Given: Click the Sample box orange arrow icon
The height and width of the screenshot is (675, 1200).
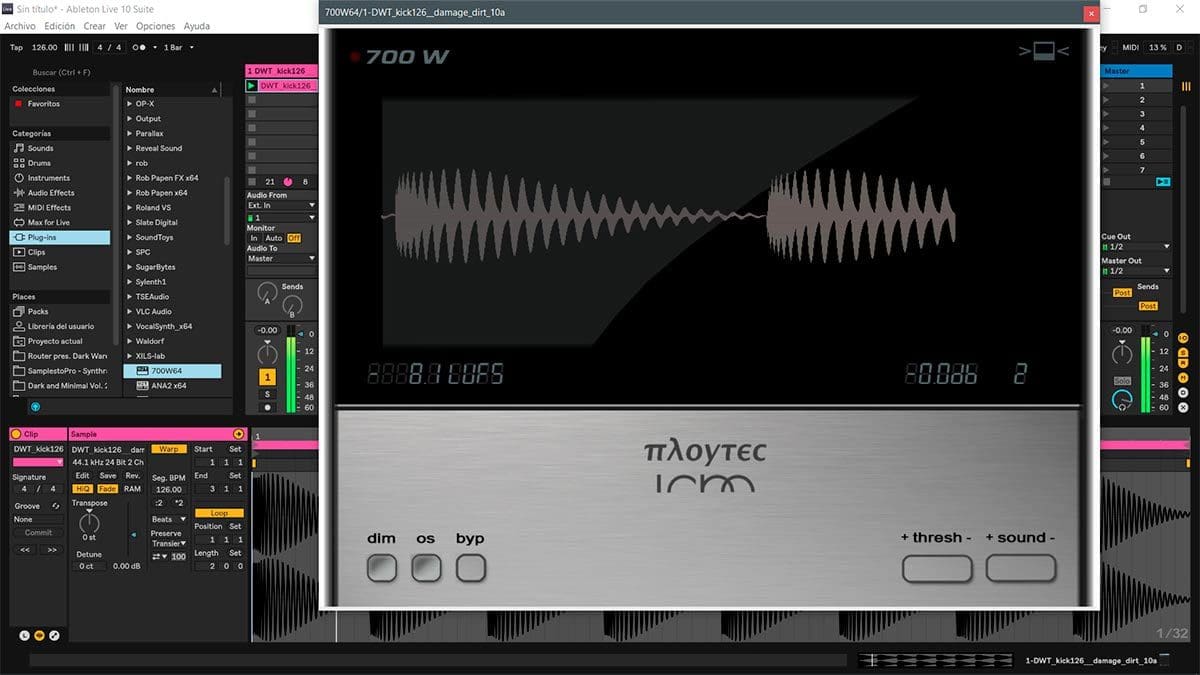Looking at the screenshot, I should click(238, 434).
